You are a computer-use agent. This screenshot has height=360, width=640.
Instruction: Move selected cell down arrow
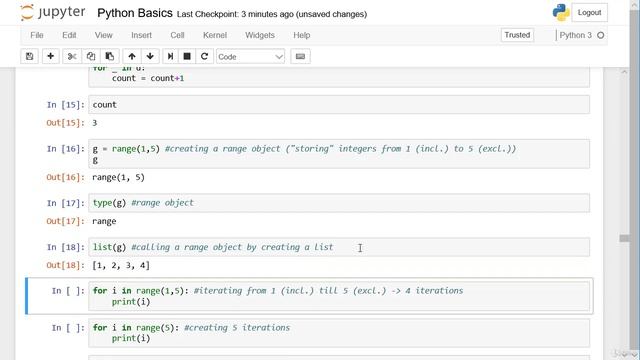[x=150, y=56]
